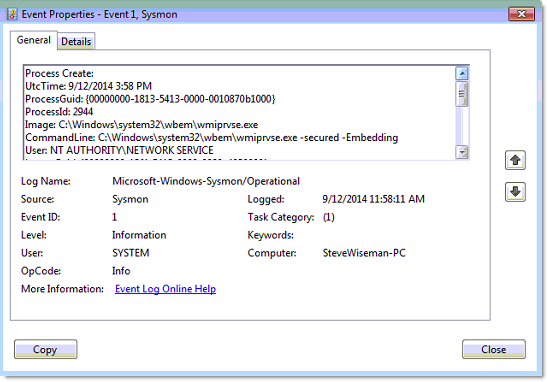Switch to the Details tab

(x=76, y=41)
